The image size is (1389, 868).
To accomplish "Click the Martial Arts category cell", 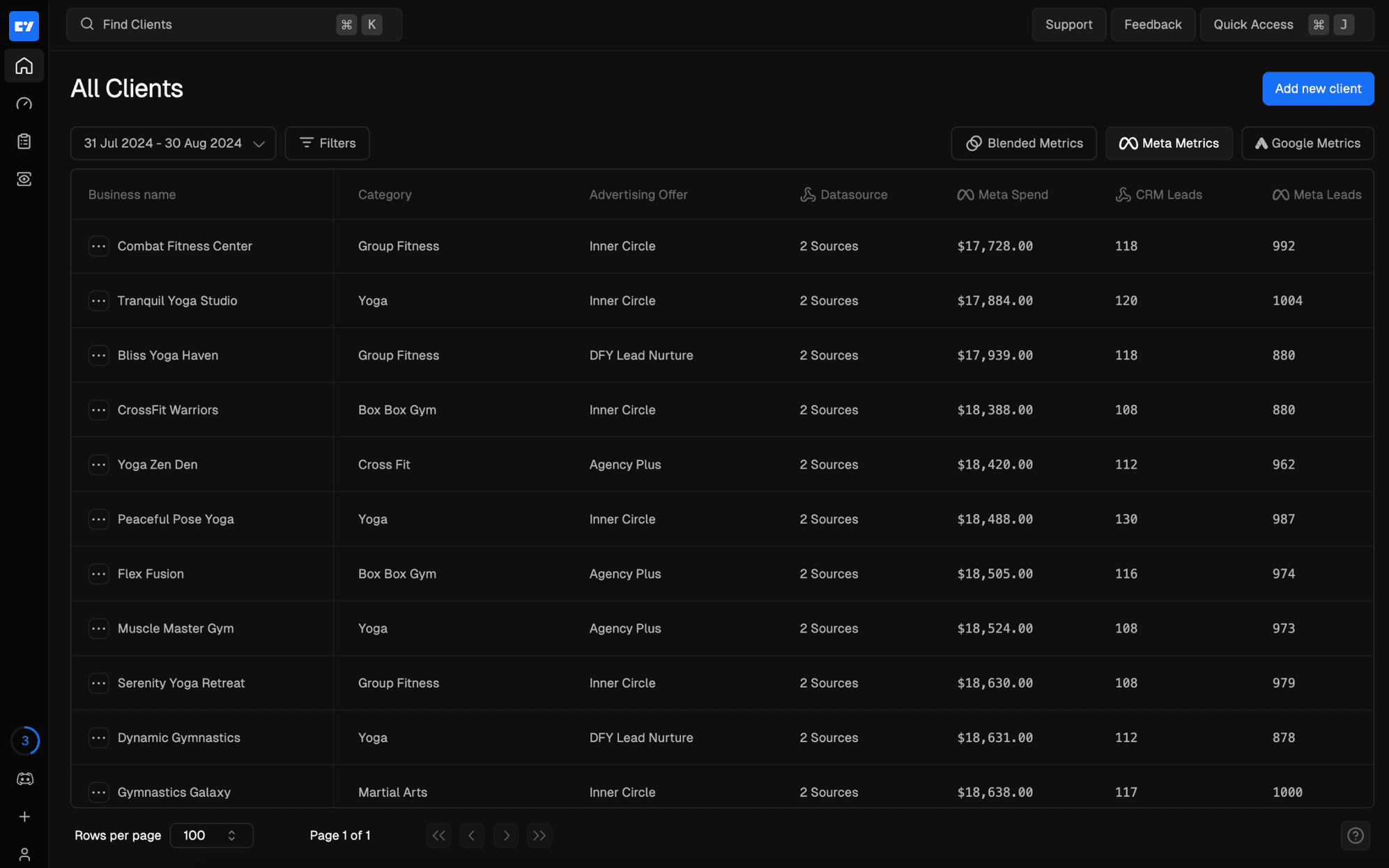I will point(392,792).
